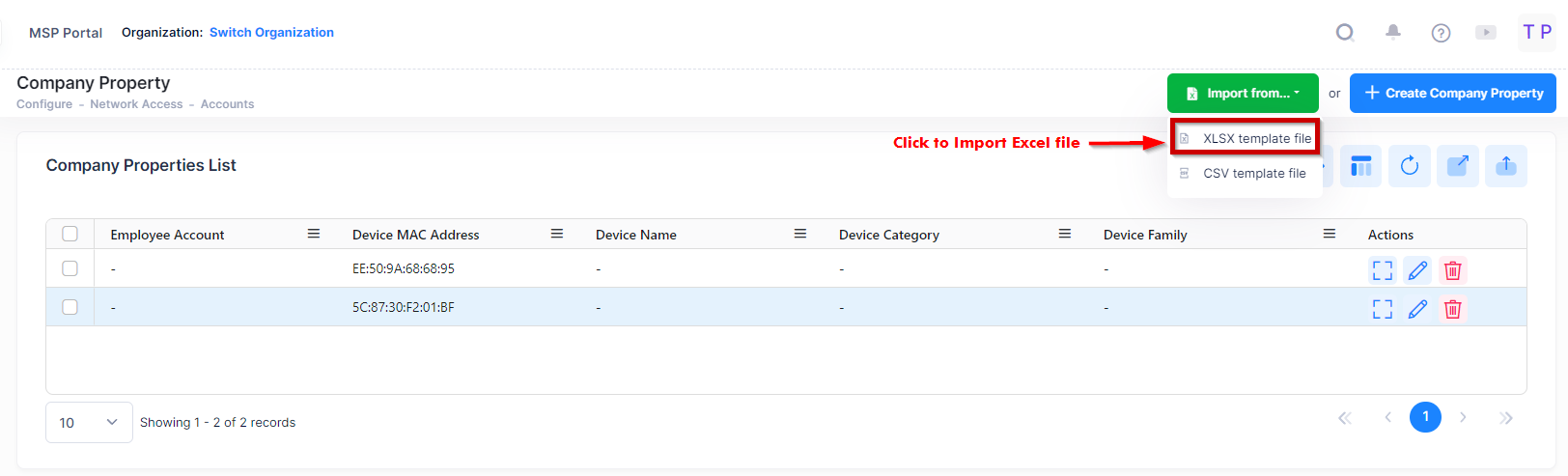Edit the 5C:87:30:F2:01:BF device row
The width and height of the screenshot is (1568, 476).
(x=1417, y=309)
